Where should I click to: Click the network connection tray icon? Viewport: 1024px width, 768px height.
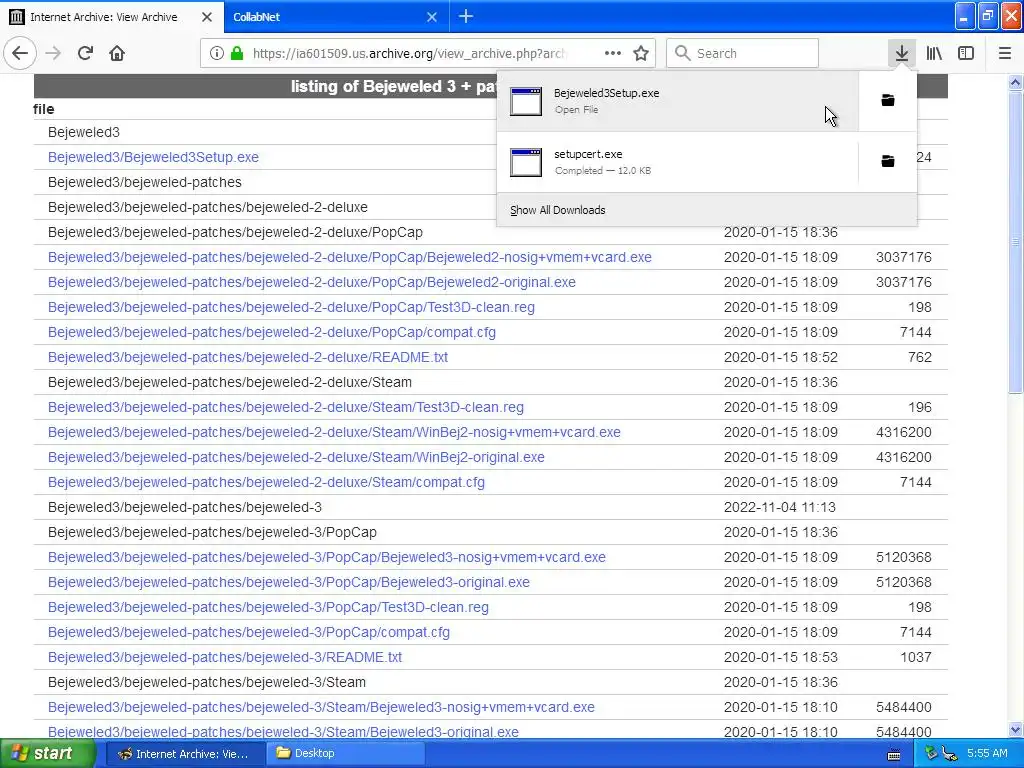click(949, 754)
